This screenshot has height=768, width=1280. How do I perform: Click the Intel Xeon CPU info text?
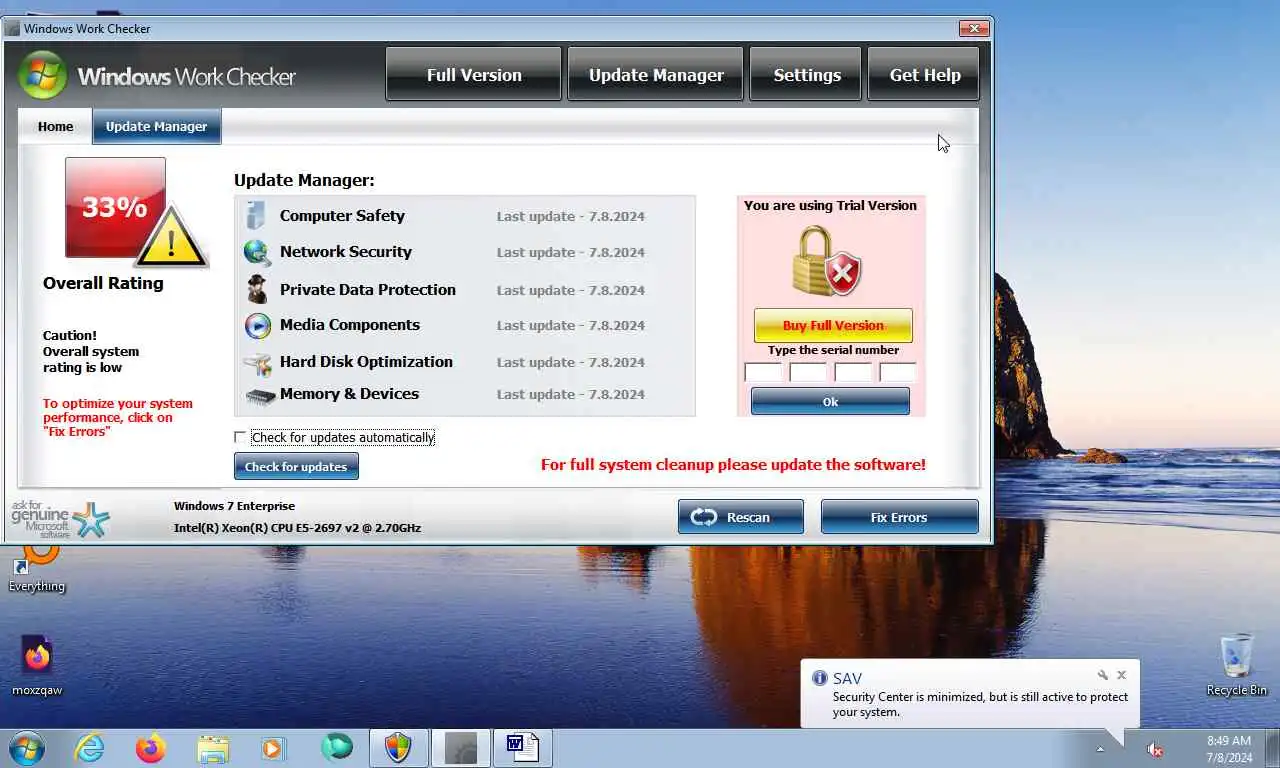tap(297, 528)
